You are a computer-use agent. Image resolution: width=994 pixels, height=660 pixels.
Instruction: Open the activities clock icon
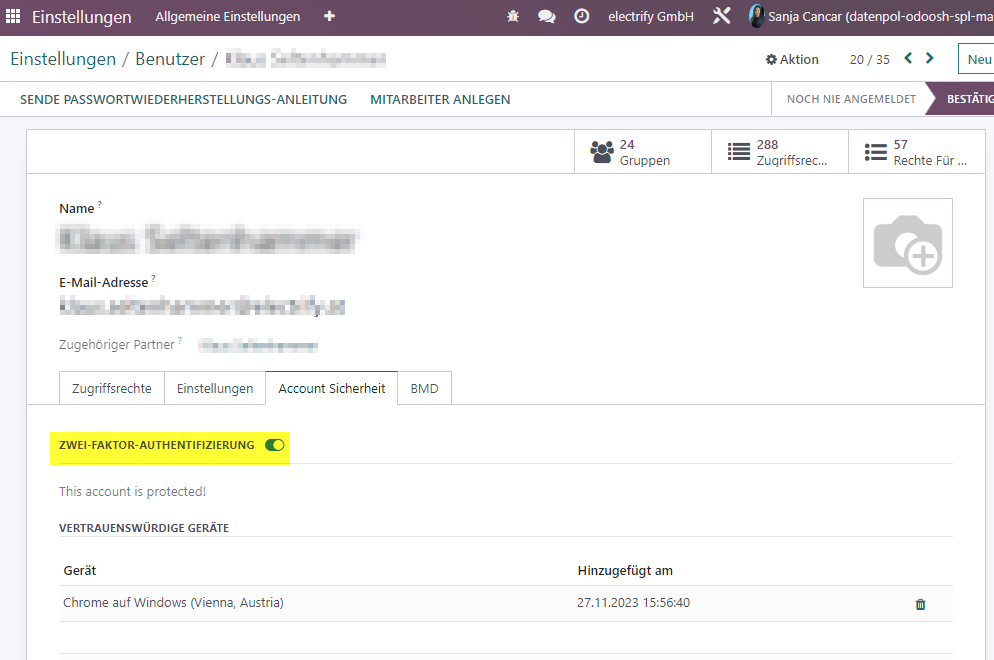coord(581,16)
